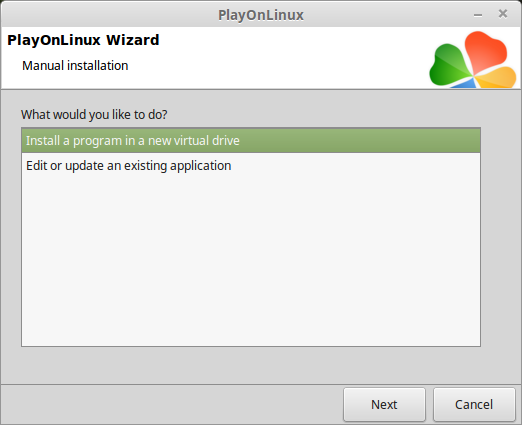Click the blank footer area beside Next

tap(172, 404)
